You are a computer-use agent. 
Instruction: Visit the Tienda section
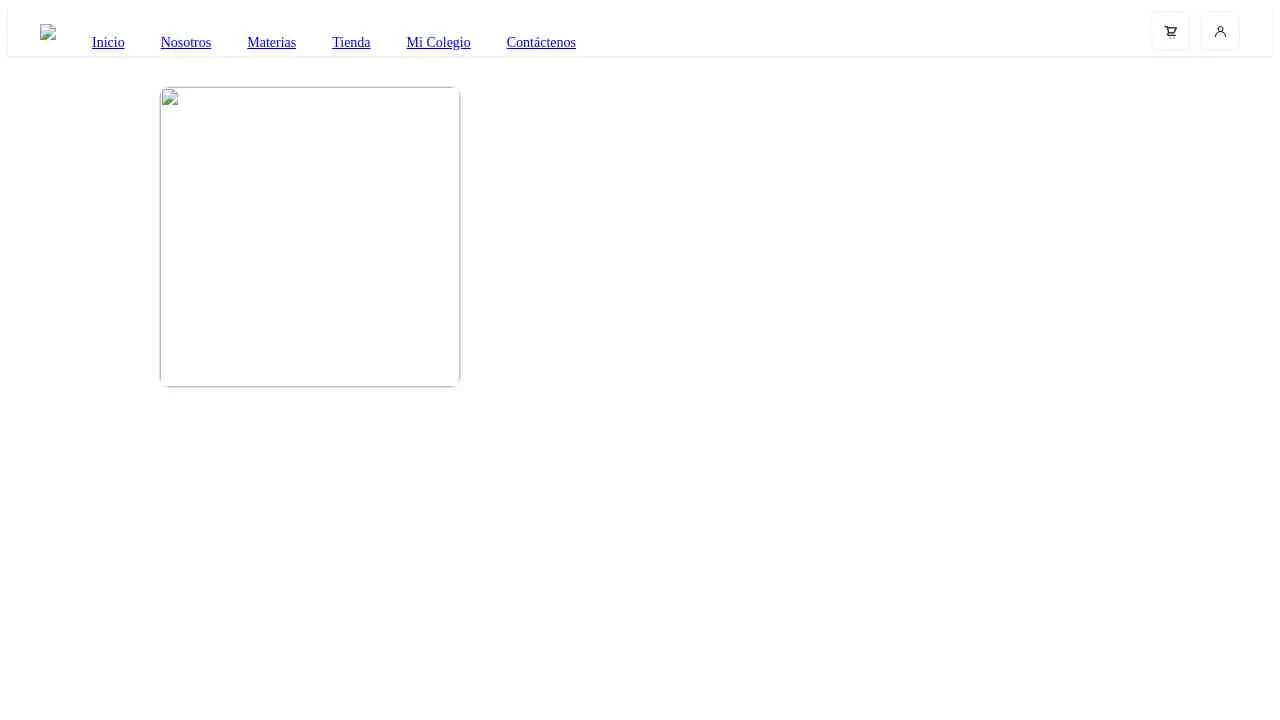(351, 42)
